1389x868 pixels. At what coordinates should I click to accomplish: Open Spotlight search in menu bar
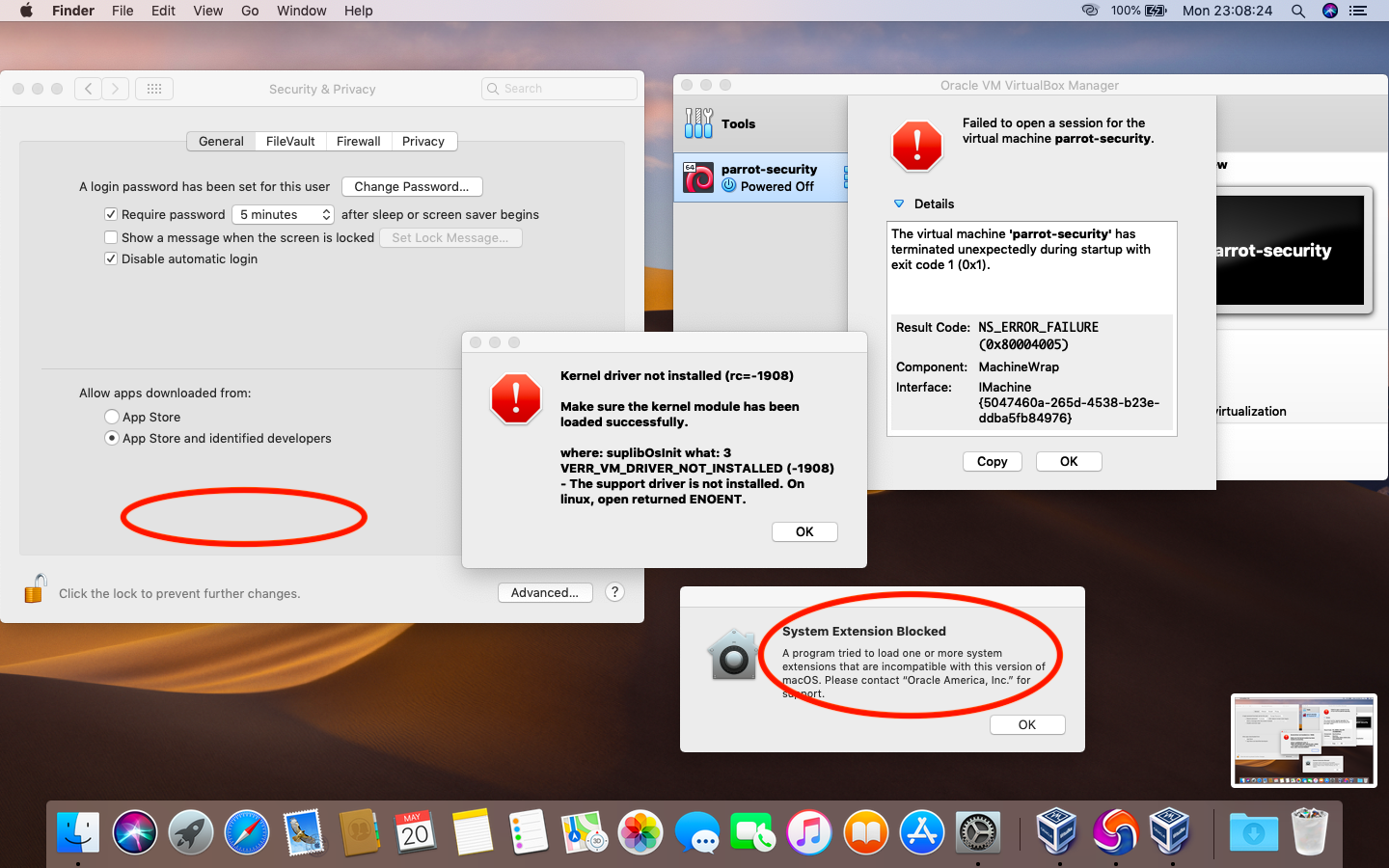tap(1298, 11)
